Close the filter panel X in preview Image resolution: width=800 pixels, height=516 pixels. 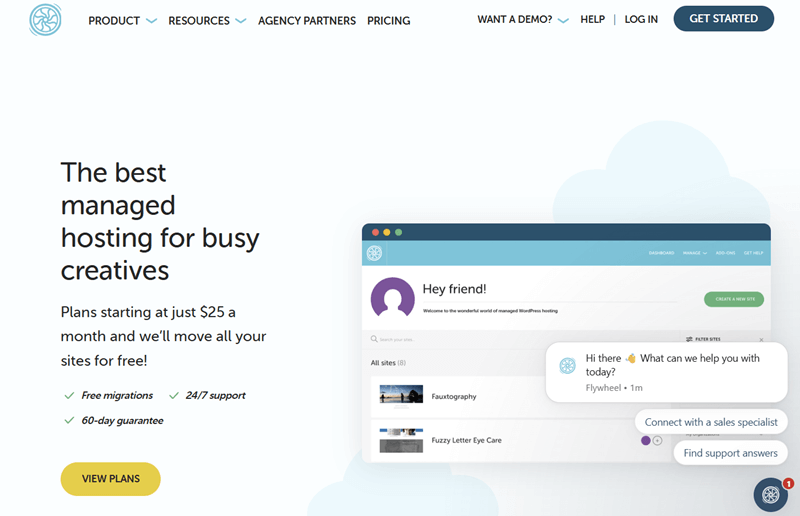click(x=761, y=339)
